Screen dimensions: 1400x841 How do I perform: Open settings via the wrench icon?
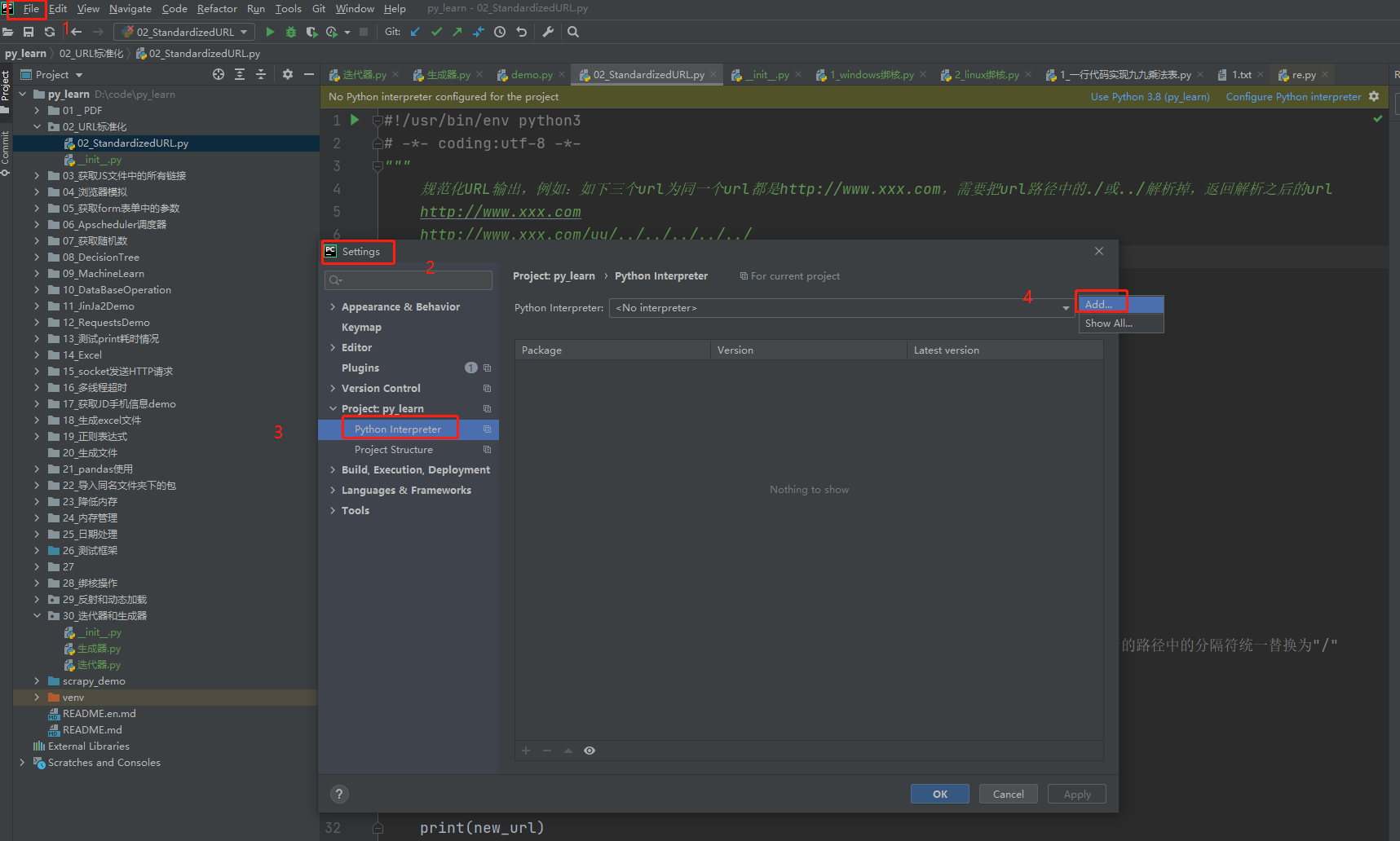tap(548, 32)
